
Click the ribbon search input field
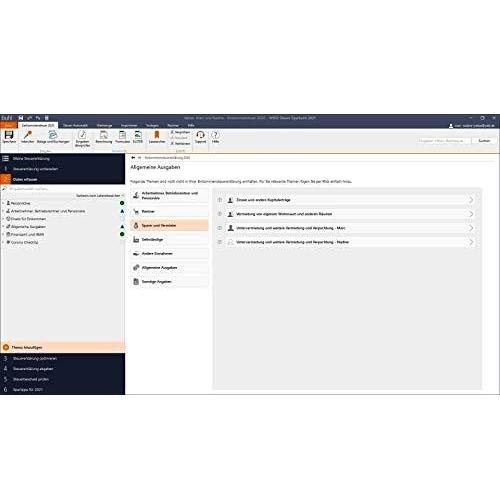[x=444, y=141]
